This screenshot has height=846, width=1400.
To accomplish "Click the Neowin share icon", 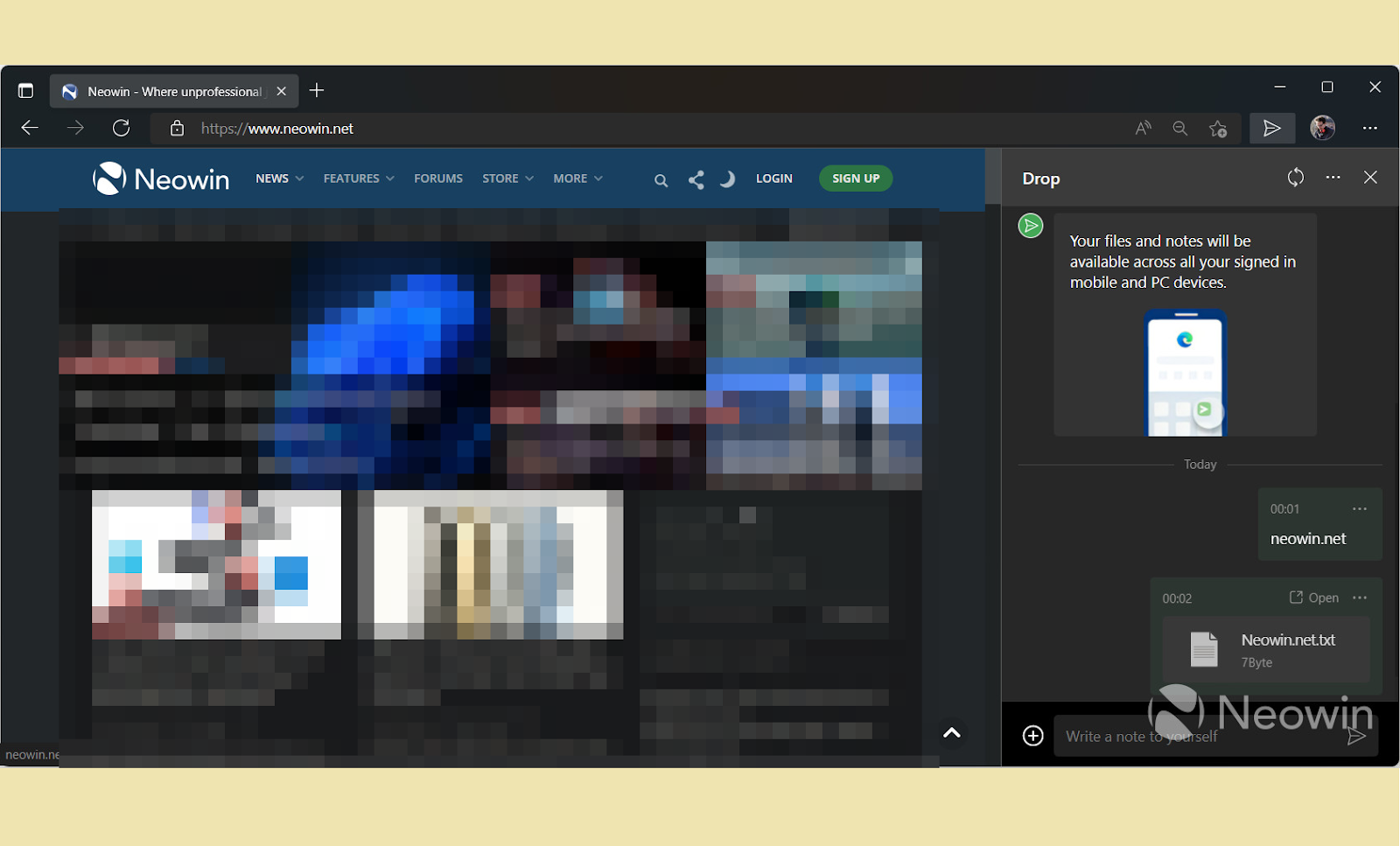I will pyautogui.click(x=696, y=180).
